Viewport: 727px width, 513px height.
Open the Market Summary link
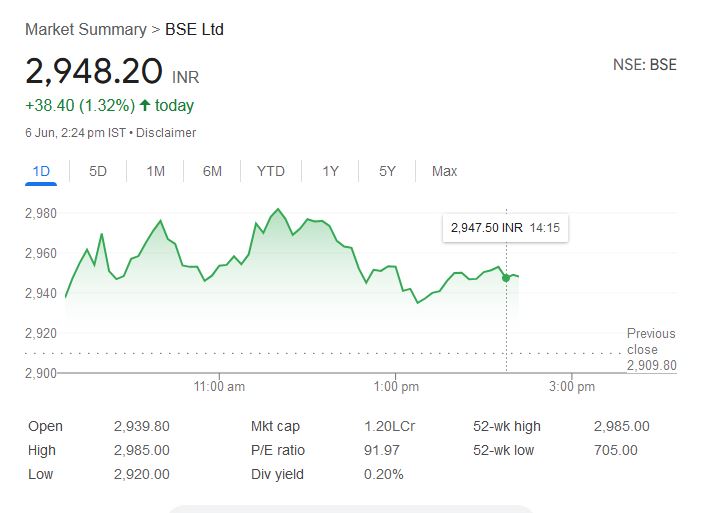pos(85,29)
